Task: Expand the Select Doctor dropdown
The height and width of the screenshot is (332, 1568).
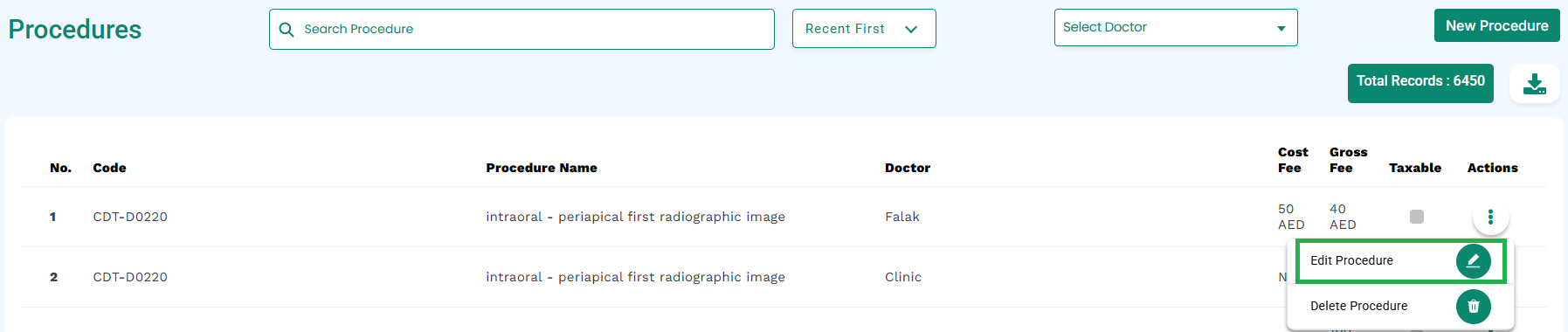Action: (x=1175, y=28)
